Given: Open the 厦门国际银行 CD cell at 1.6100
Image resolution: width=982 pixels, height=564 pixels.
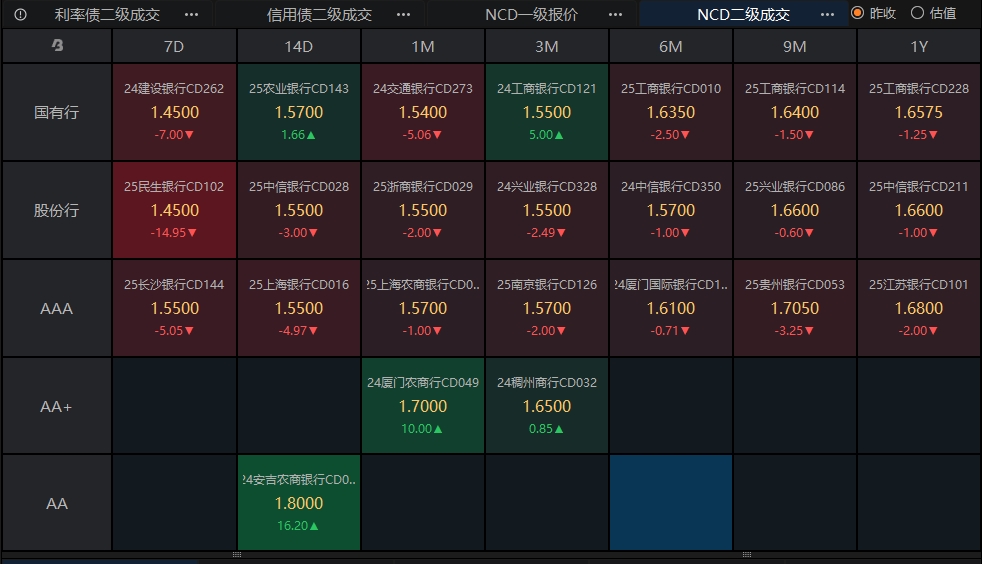Looking at the screenshot, I should [671, 309].
